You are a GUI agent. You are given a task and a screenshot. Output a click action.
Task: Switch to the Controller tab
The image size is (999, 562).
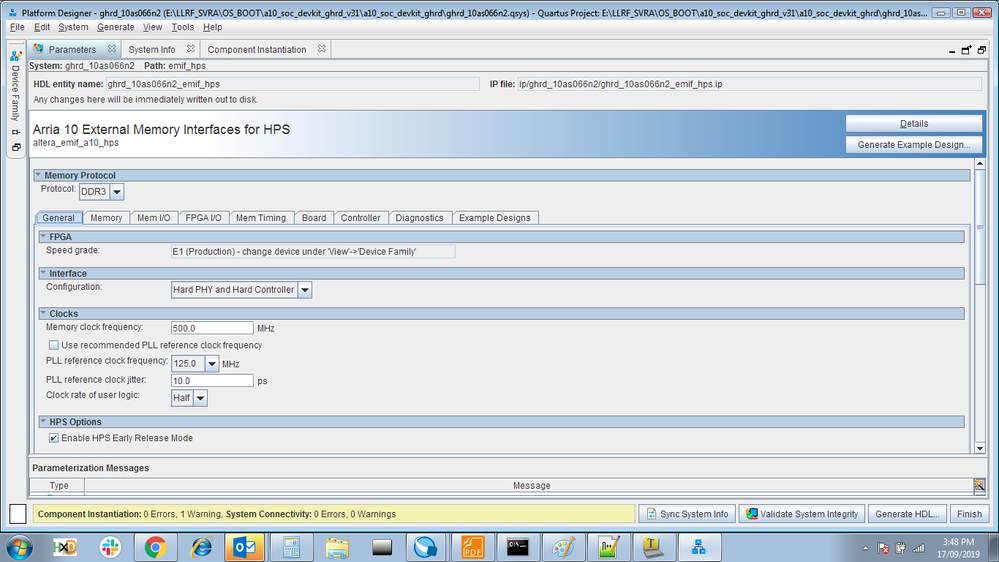pos(361,218)
